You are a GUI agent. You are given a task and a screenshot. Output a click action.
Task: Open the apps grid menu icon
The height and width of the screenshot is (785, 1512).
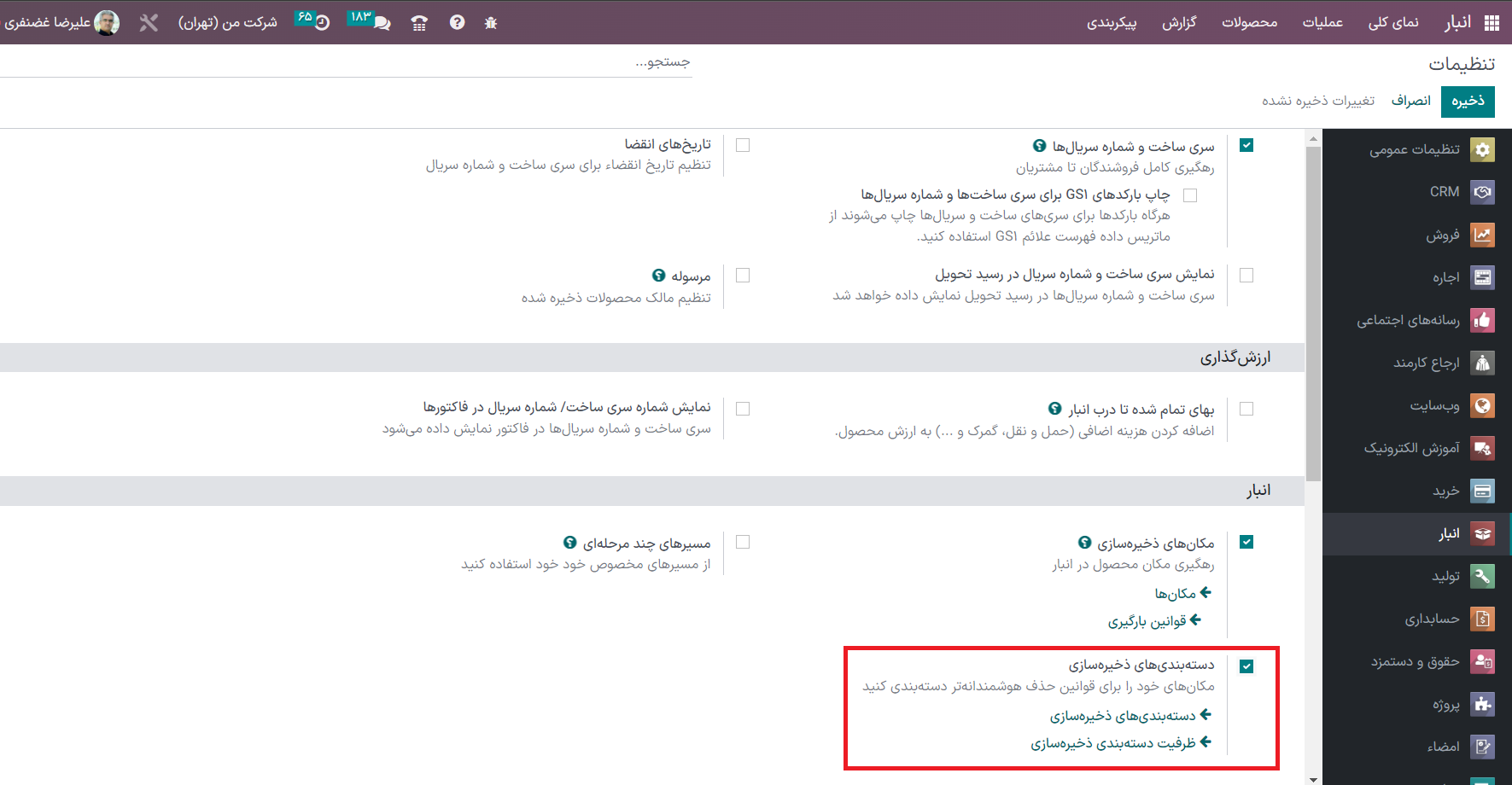(1492, 22)
